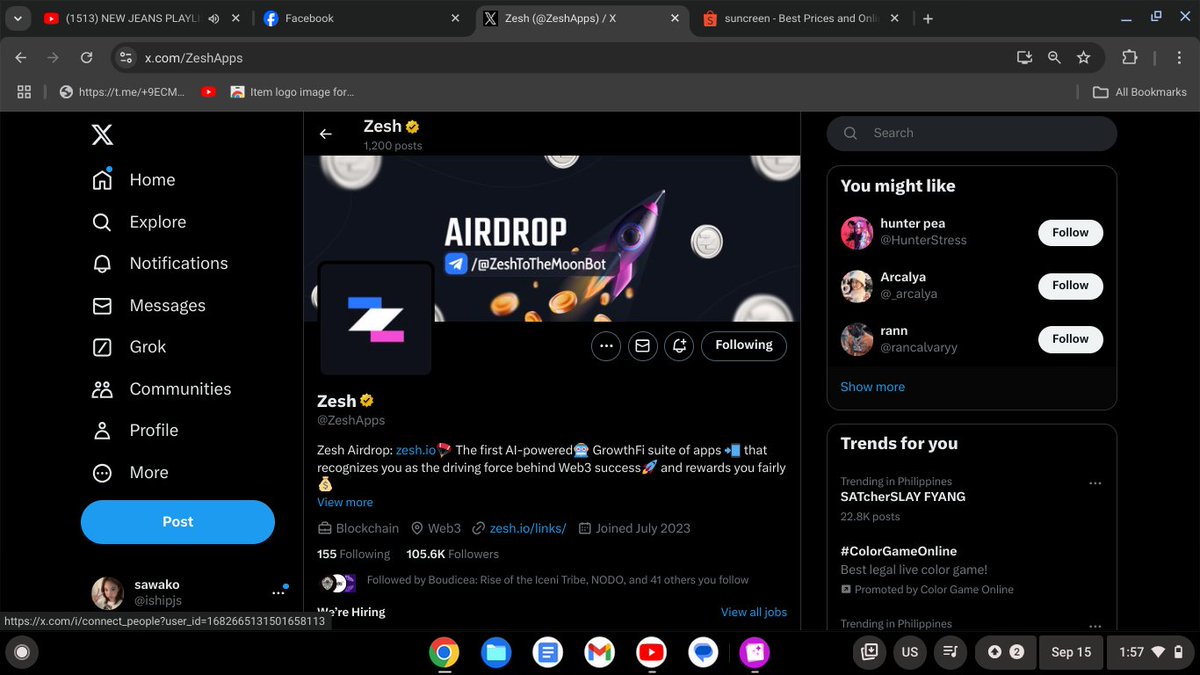Open a new browser tab
The image size is (1200, 675).
pos(928,18)
